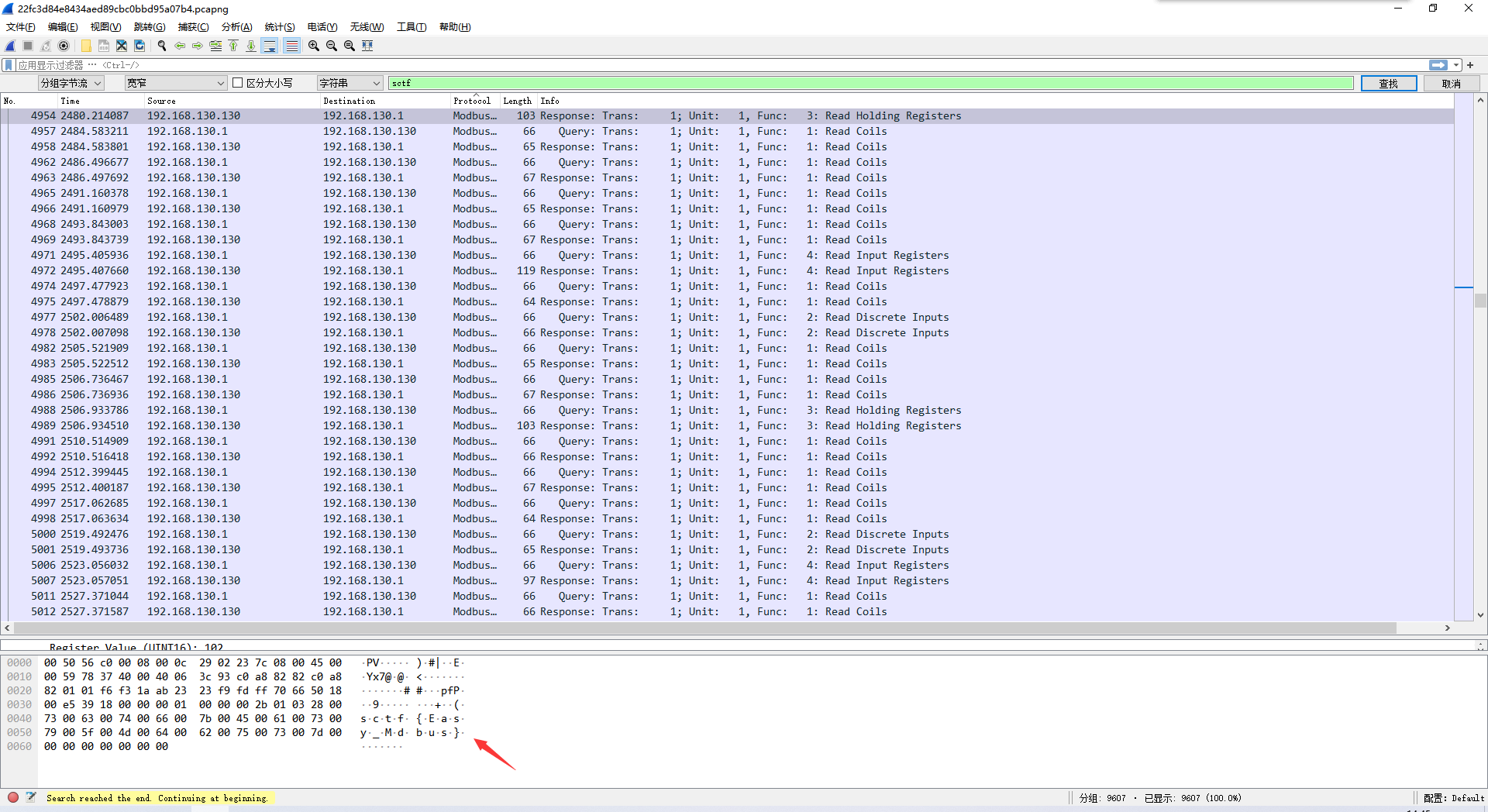The height and width of the screenshot is (812, 1488).
Task: Open the 文件(F) menu
Action: [20, 27]
